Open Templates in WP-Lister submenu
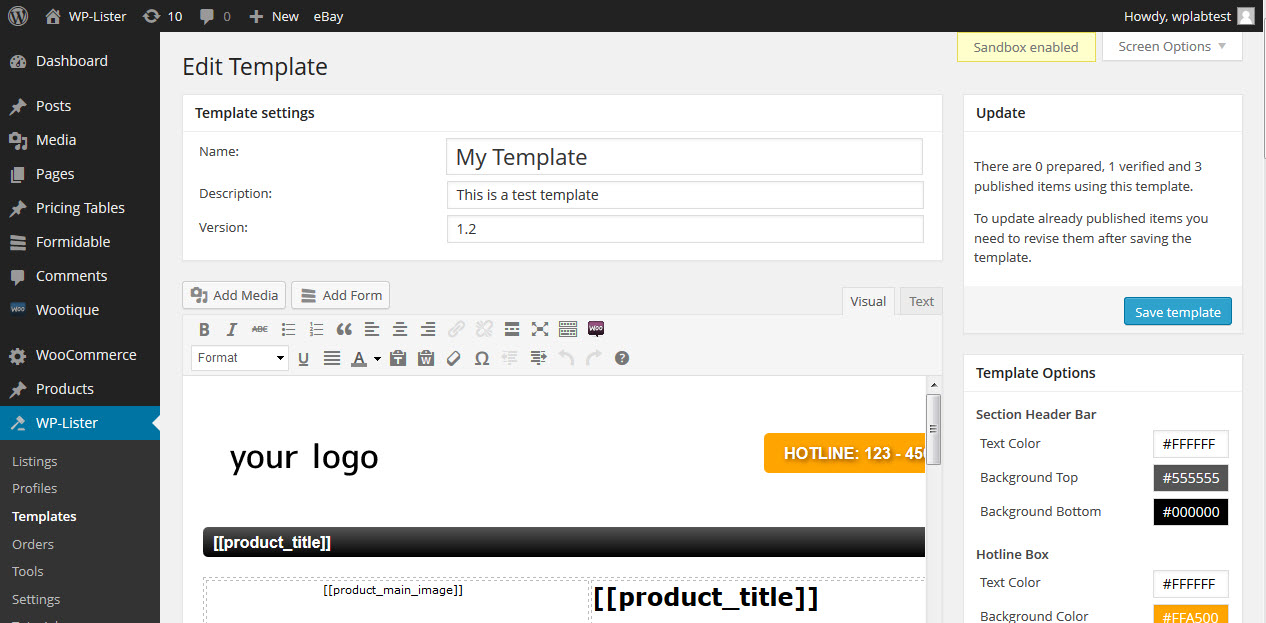This screenshot has width=1266, height=623. (x=44, y=516)
